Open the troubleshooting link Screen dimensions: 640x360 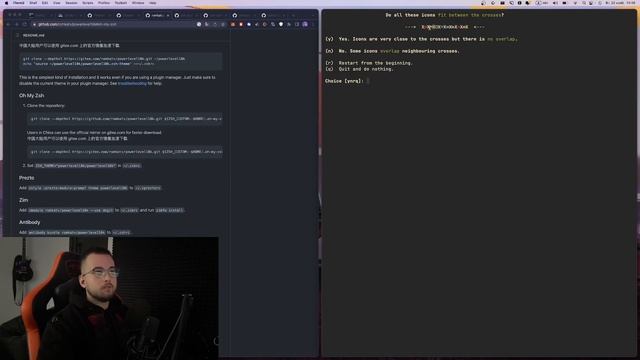tap(132, 84)
